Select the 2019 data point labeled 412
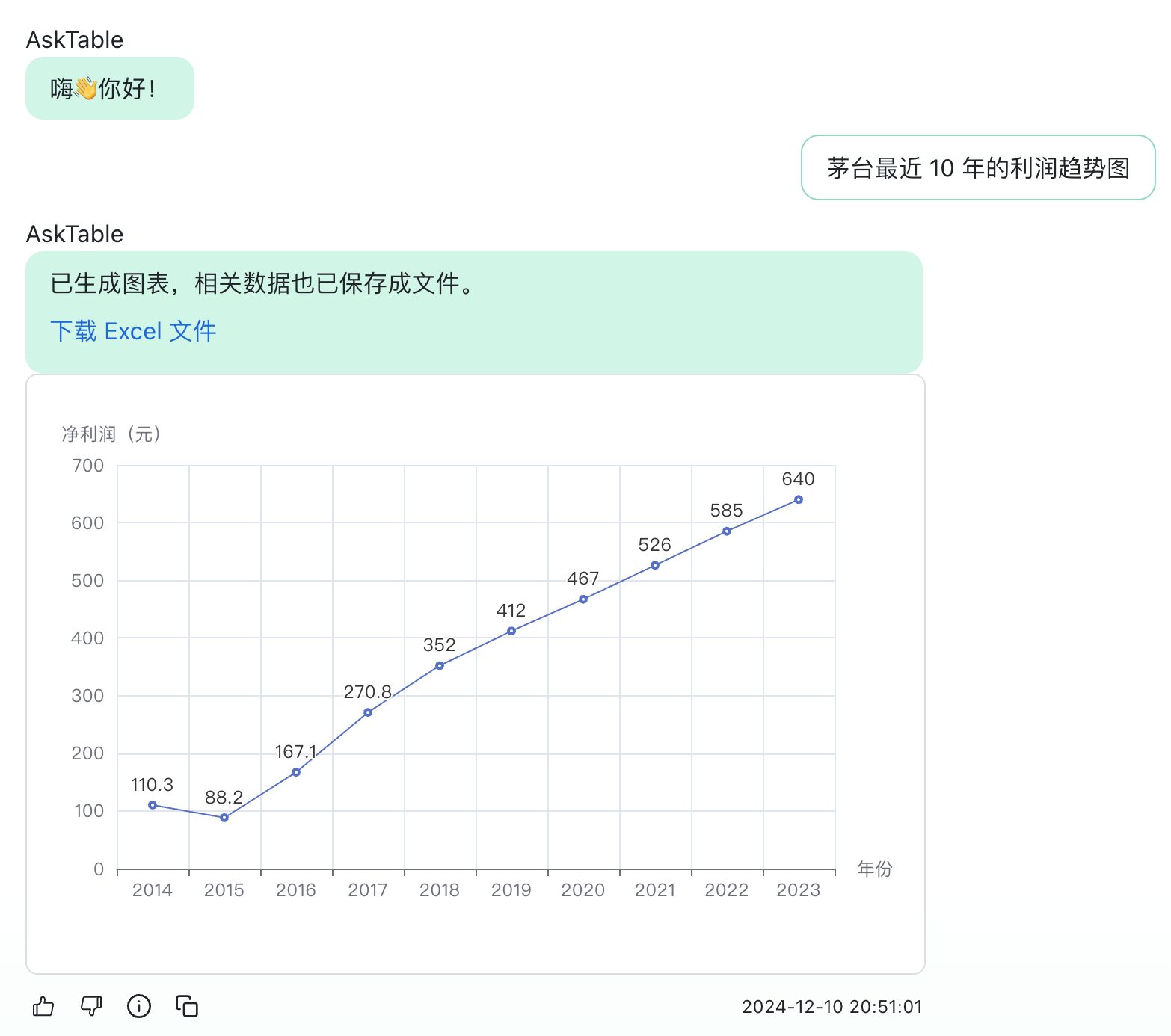Viewport: 1171px width, 1036px height. [511, 631]
